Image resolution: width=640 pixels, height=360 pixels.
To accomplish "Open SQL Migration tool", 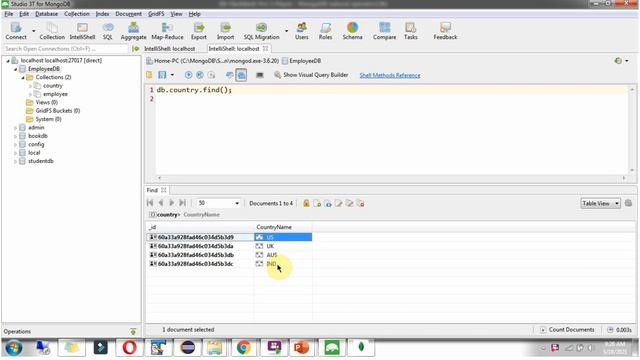I will 261,31.
